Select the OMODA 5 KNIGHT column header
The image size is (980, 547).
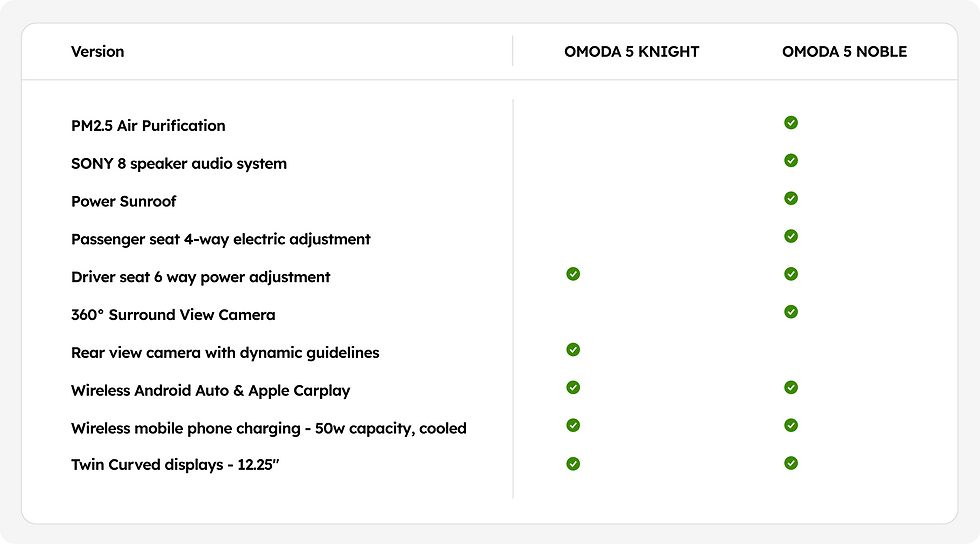click(x=631, y=52)
